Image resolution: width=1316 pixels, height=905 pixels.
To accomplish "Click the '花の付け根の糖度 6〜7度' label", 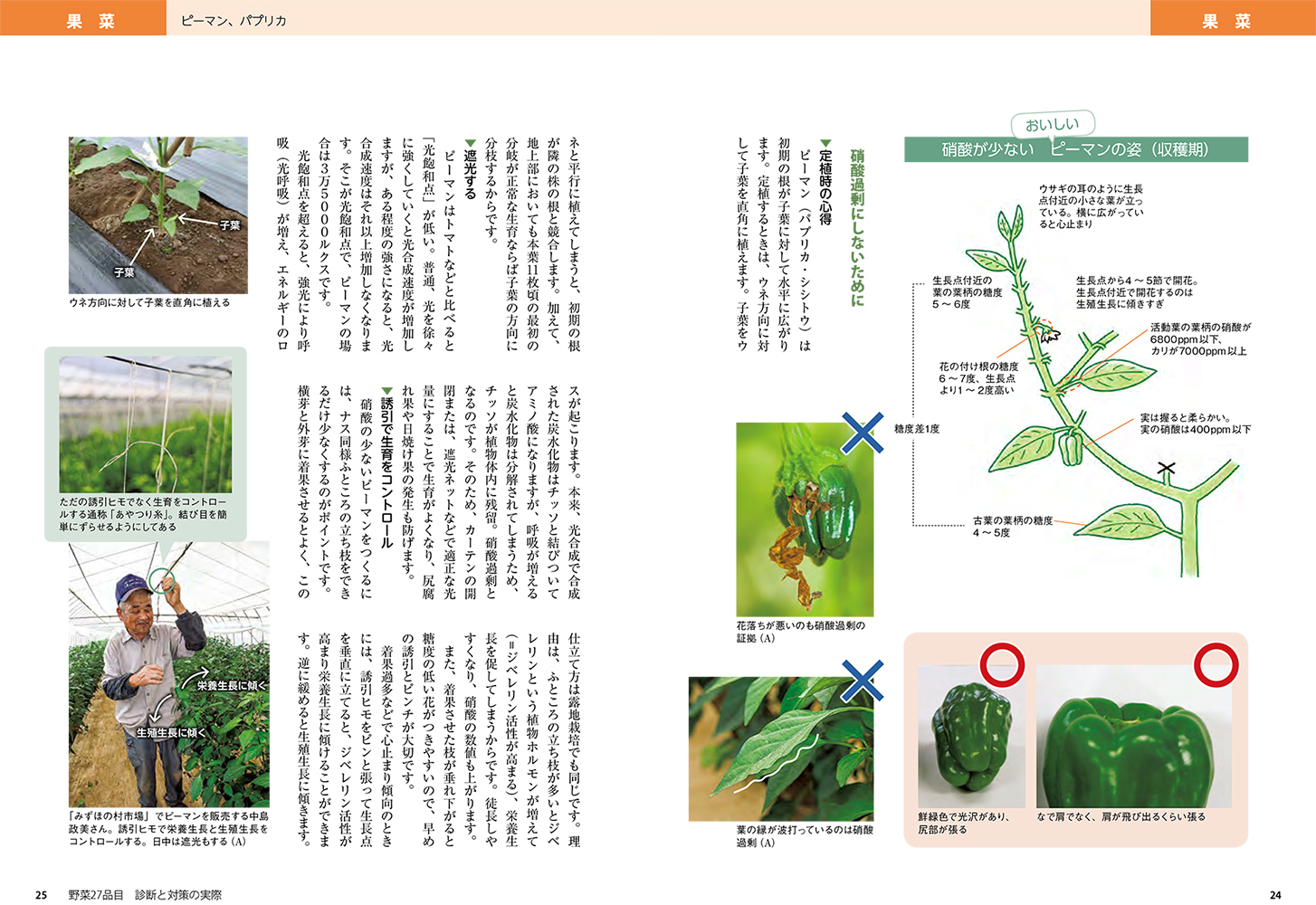I will pyautogui.click(x=978, y=378).
